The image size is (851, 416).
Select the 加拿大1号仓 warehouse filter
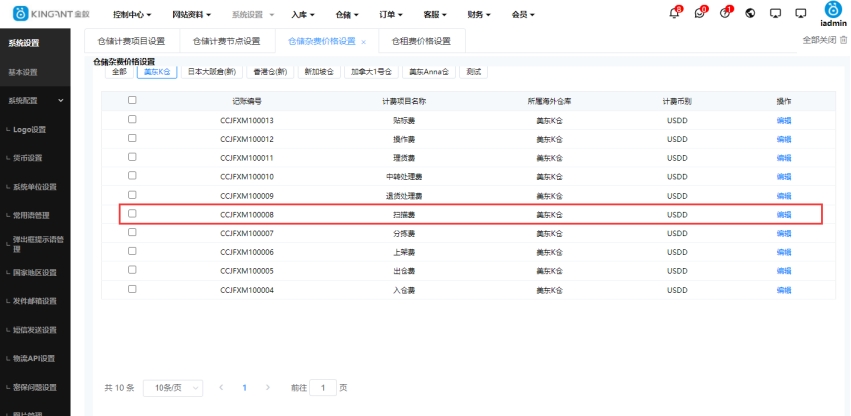[x=371, y=72]
